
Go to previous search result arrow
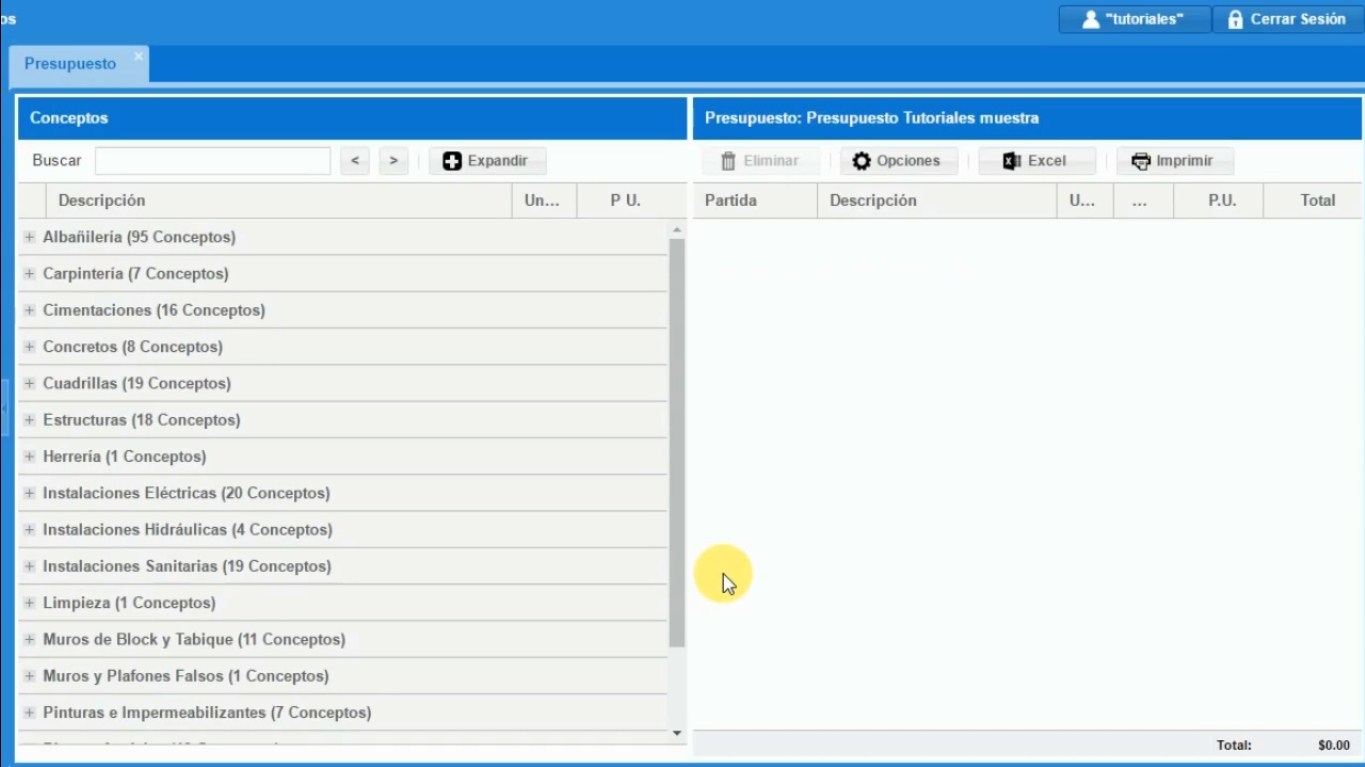[x=355, y=161]
